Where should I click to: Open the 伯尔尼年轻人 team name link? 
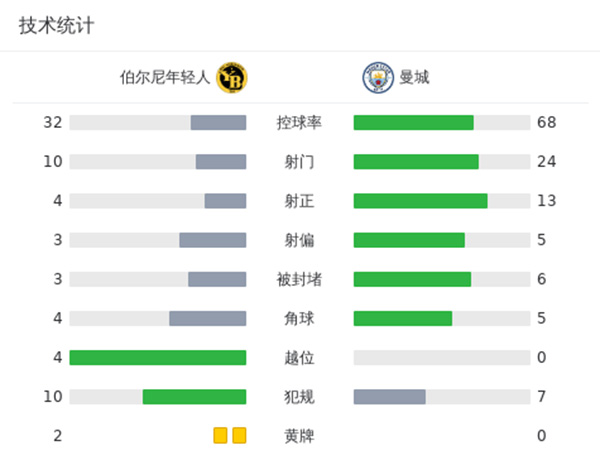[165, 77]
